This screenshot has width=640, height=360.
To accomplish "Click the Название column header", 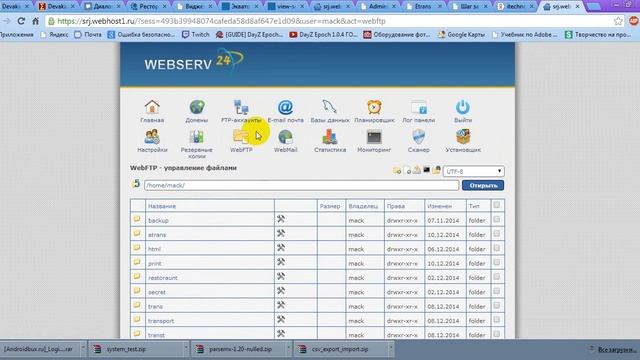I will (x=162, y=206).
